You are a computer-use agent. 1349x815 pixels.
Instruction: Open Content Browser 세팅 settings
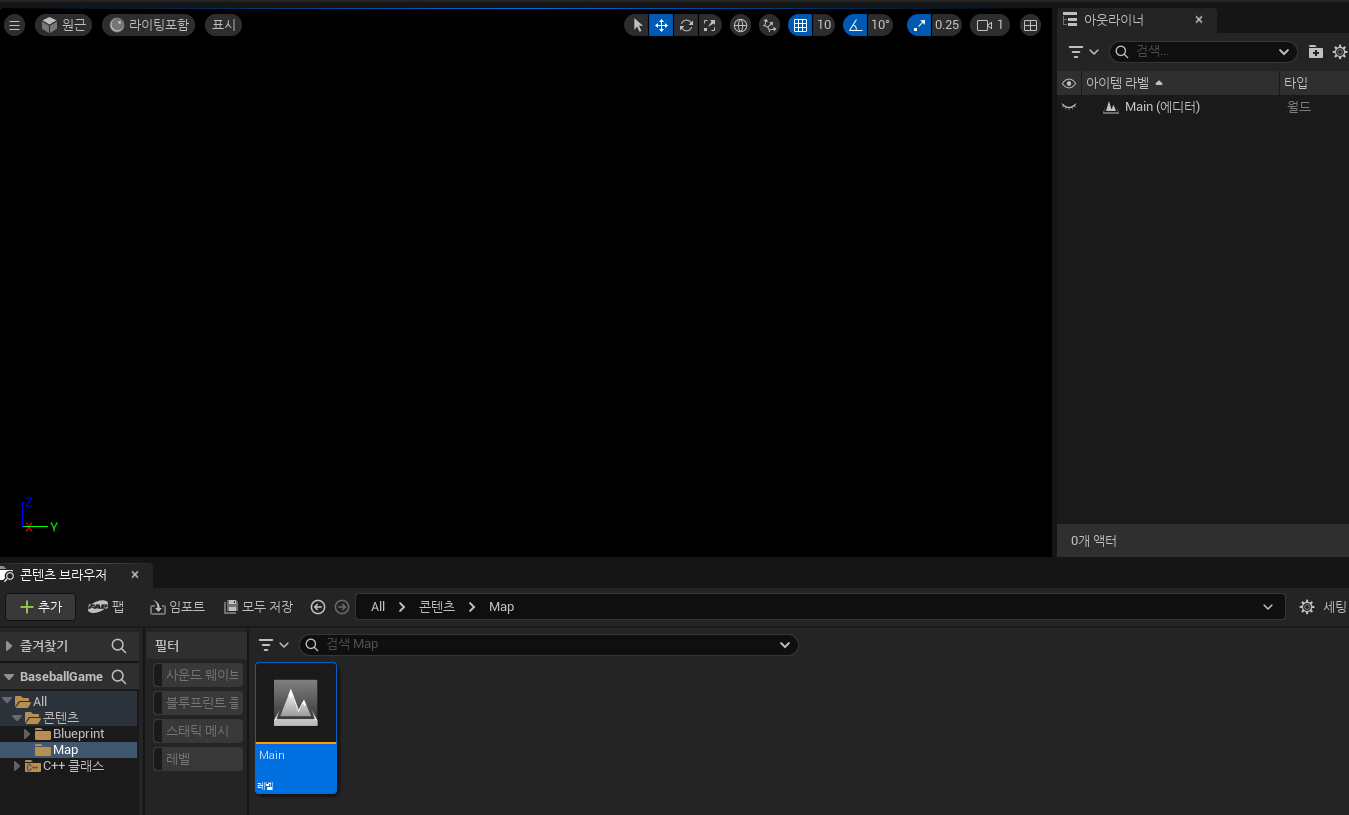click(x=1323, y=607)
